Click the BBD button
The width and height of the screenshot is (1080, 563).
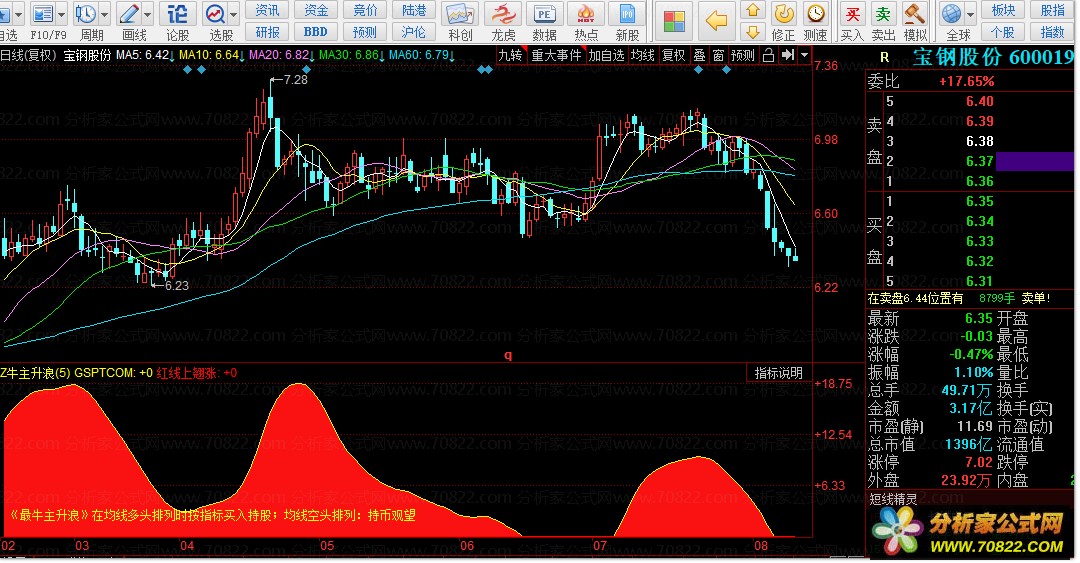pyautogui.click(x=315, y=32)
